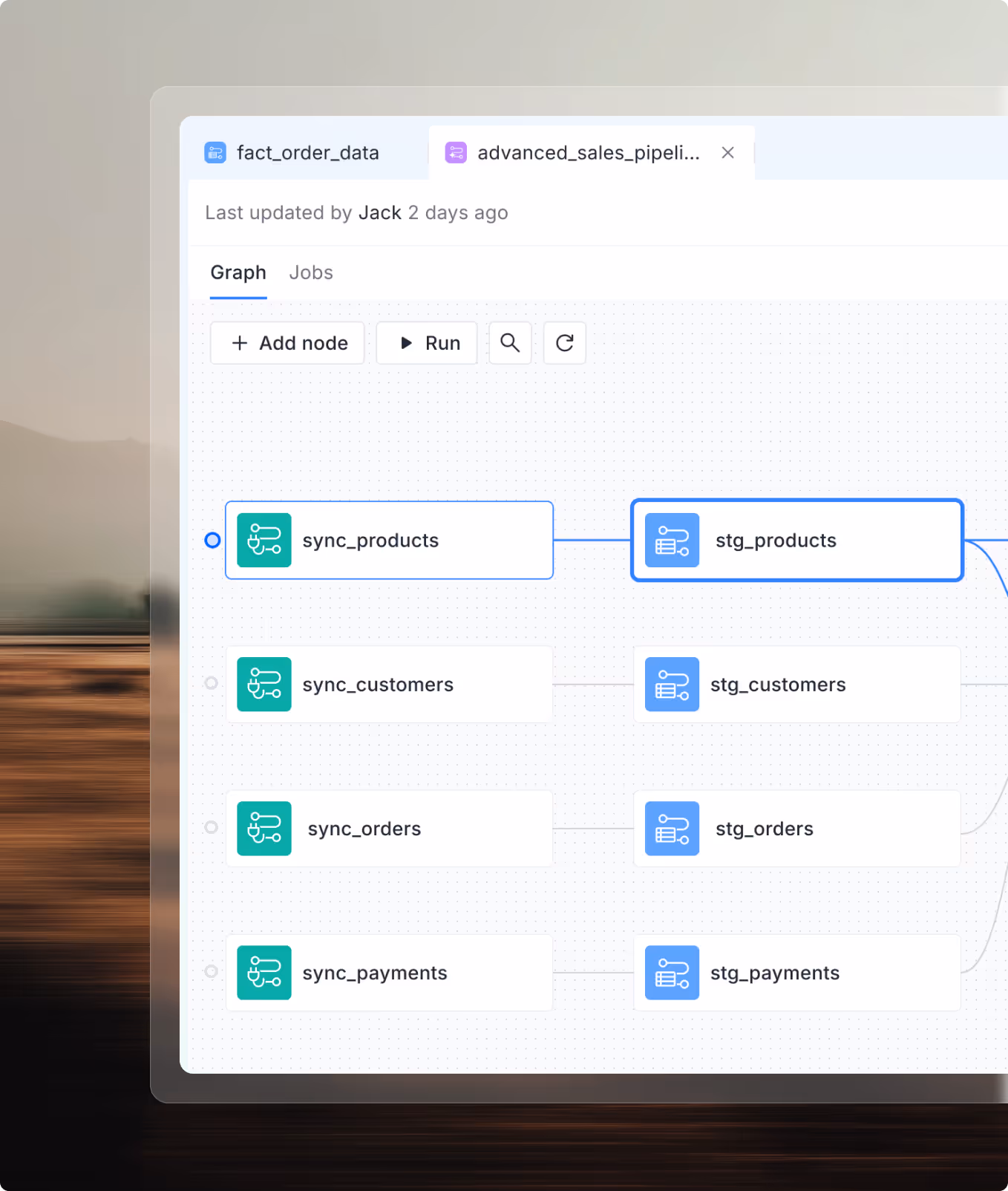Select the stg_customers node label

coord(778,685)
